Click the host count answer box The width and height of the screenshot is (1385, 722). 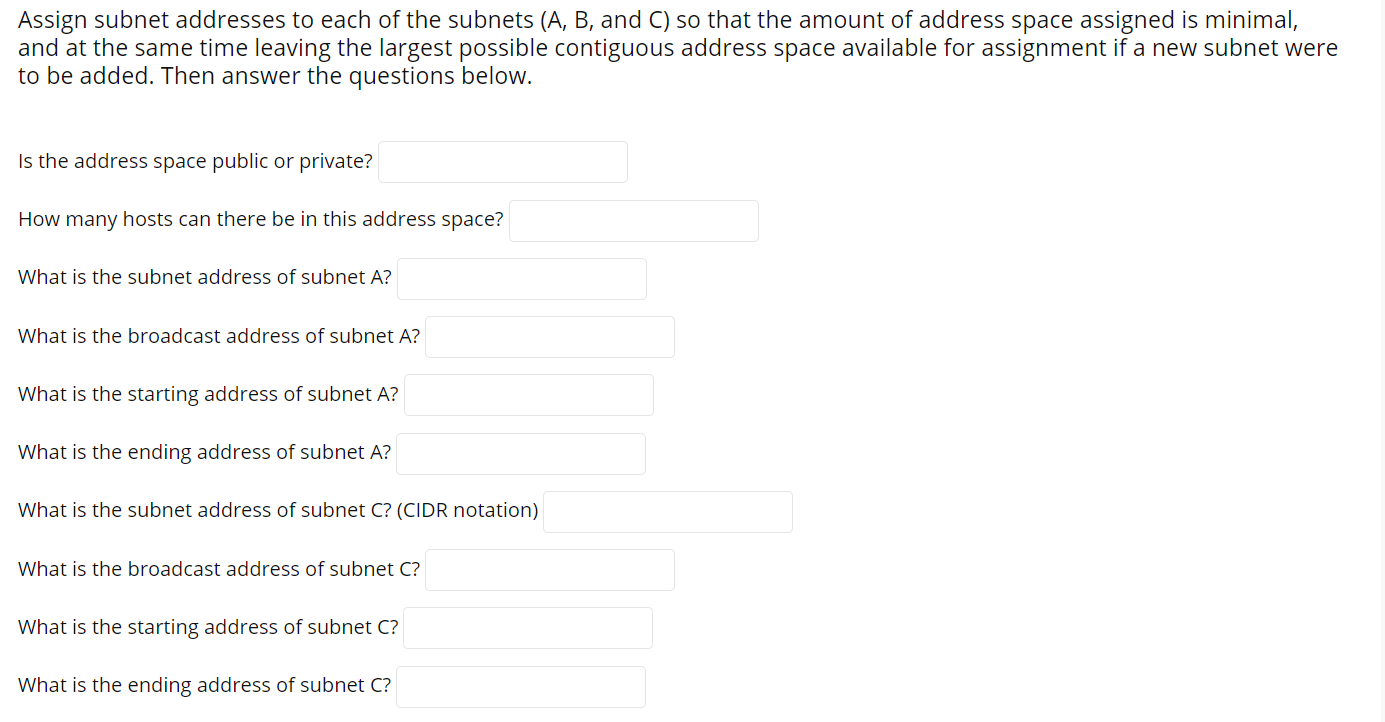coord(633,220)
